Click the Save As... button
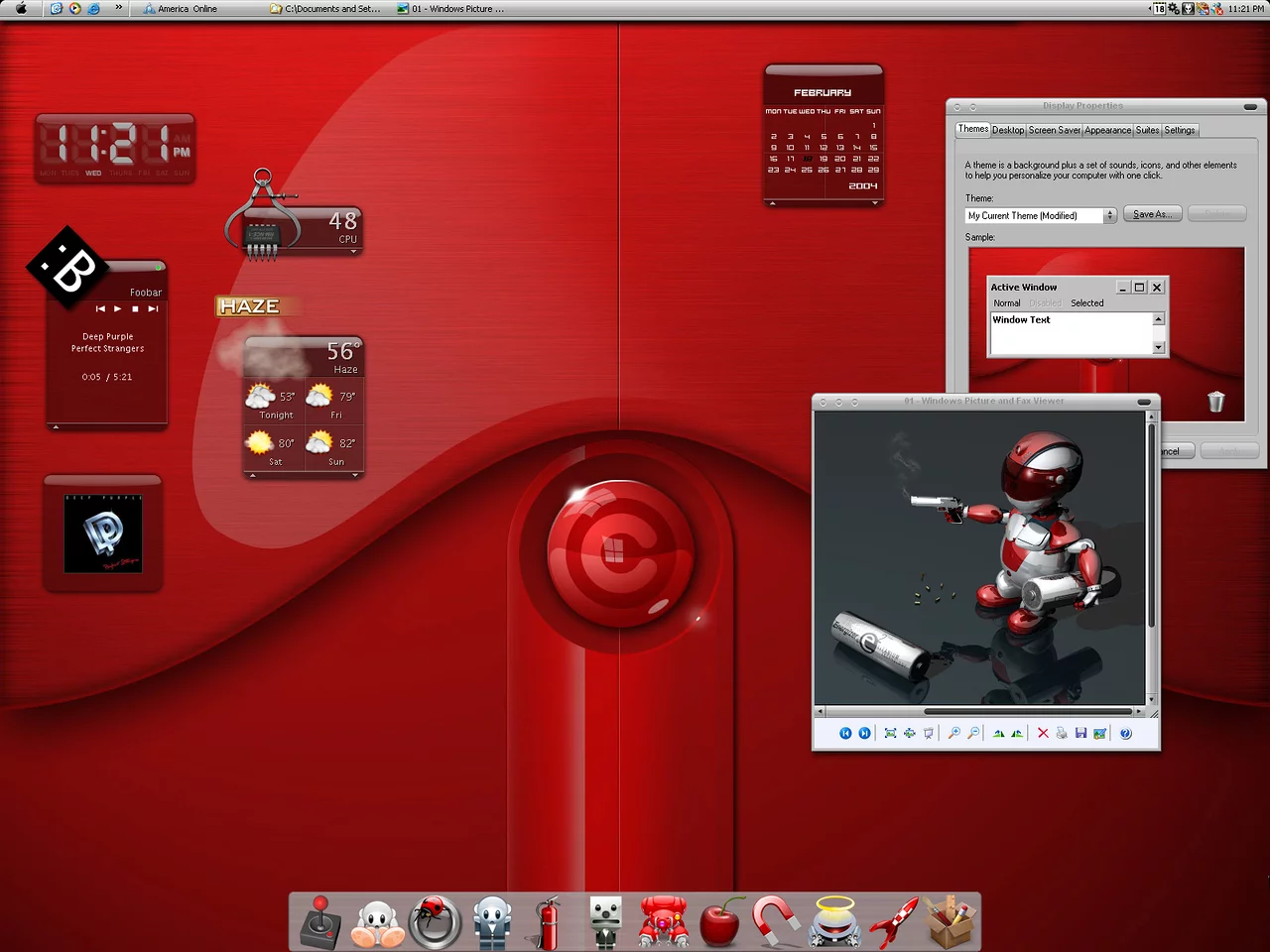This screenshot has height=952, width=1270. point(1152,214)
